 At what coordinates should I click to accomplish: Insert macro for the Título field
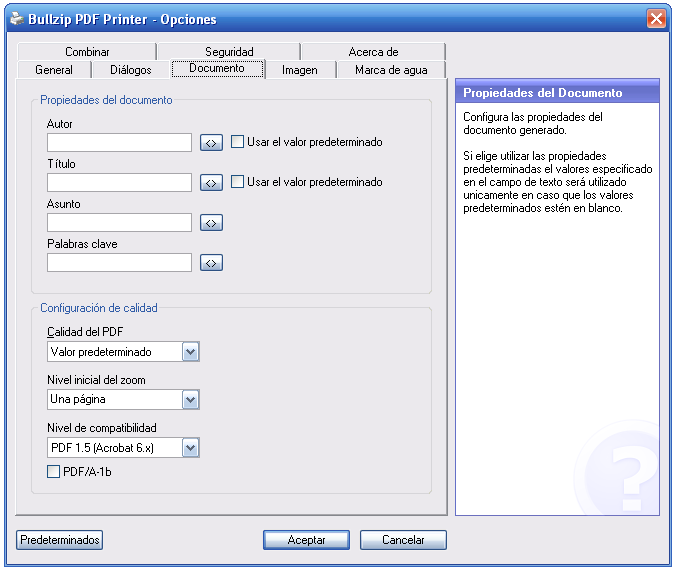coord(211,183)
